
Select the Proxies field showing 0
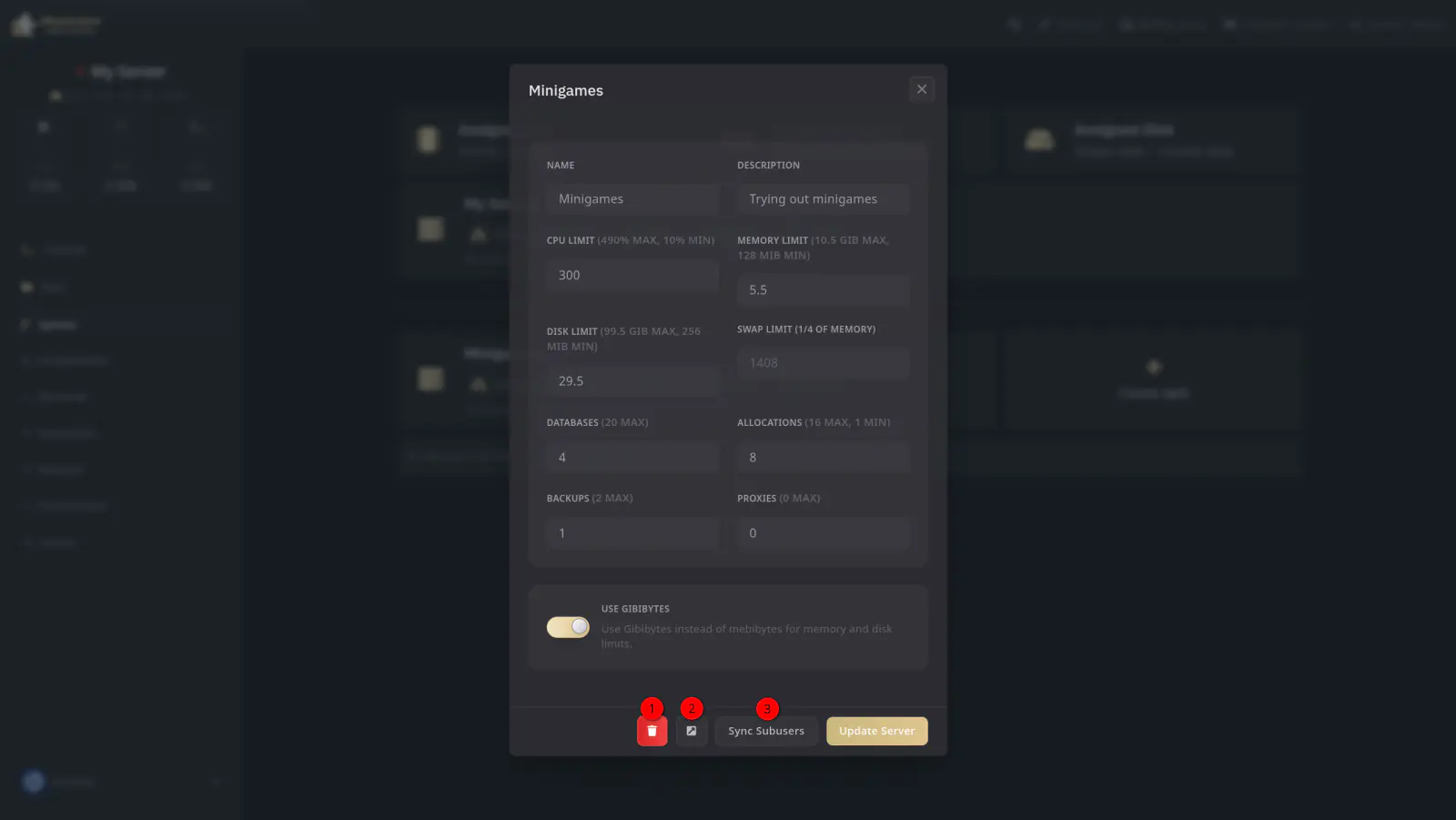click(823, 533)
